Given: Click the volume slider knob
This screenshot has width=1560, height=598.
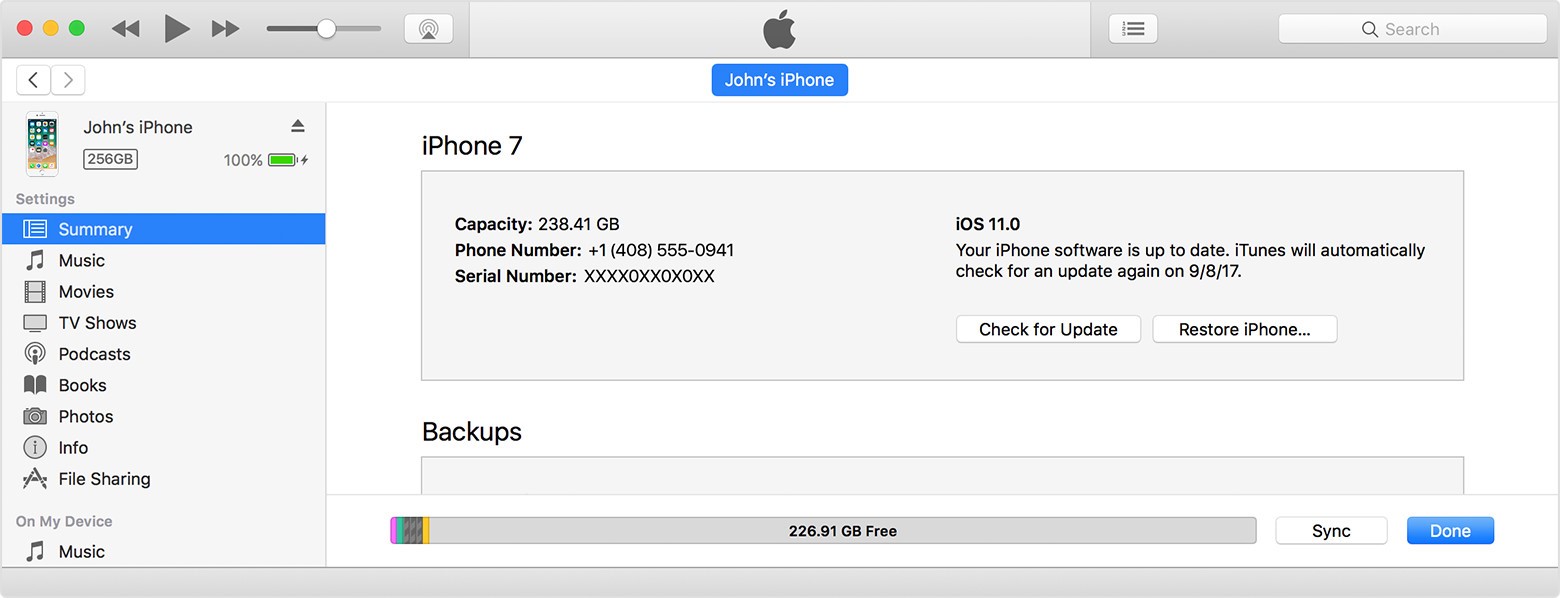Looking at the screenshot, I should tap(326, 29).
